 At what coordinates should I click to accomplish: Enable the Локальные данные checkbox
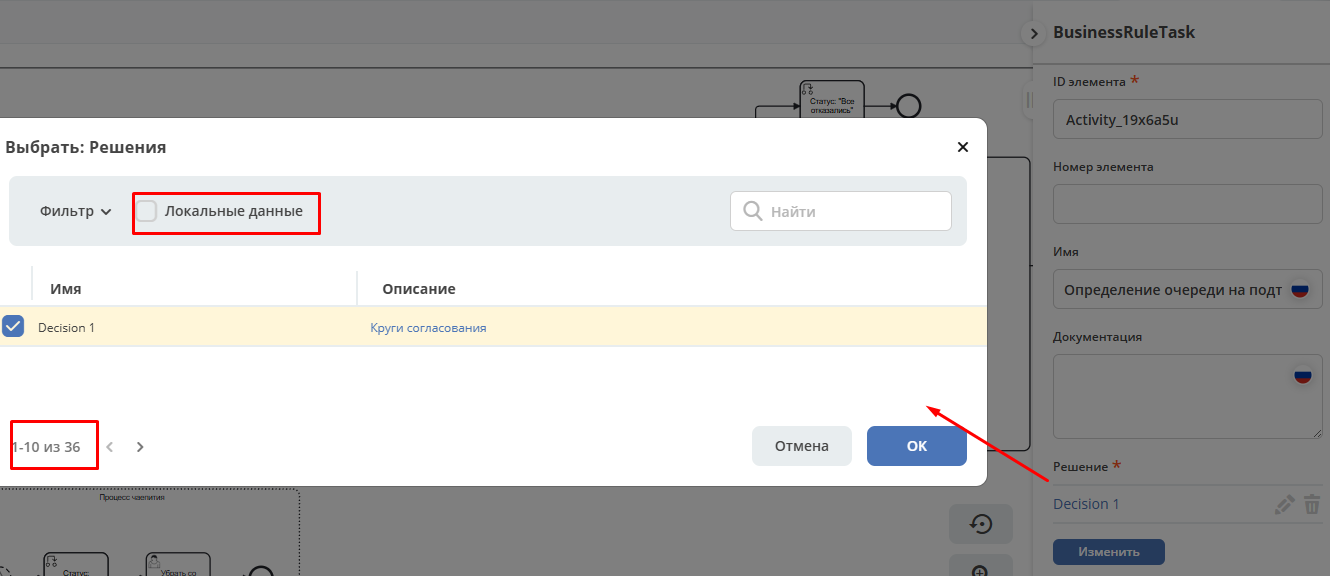click(x=147, y=211)
